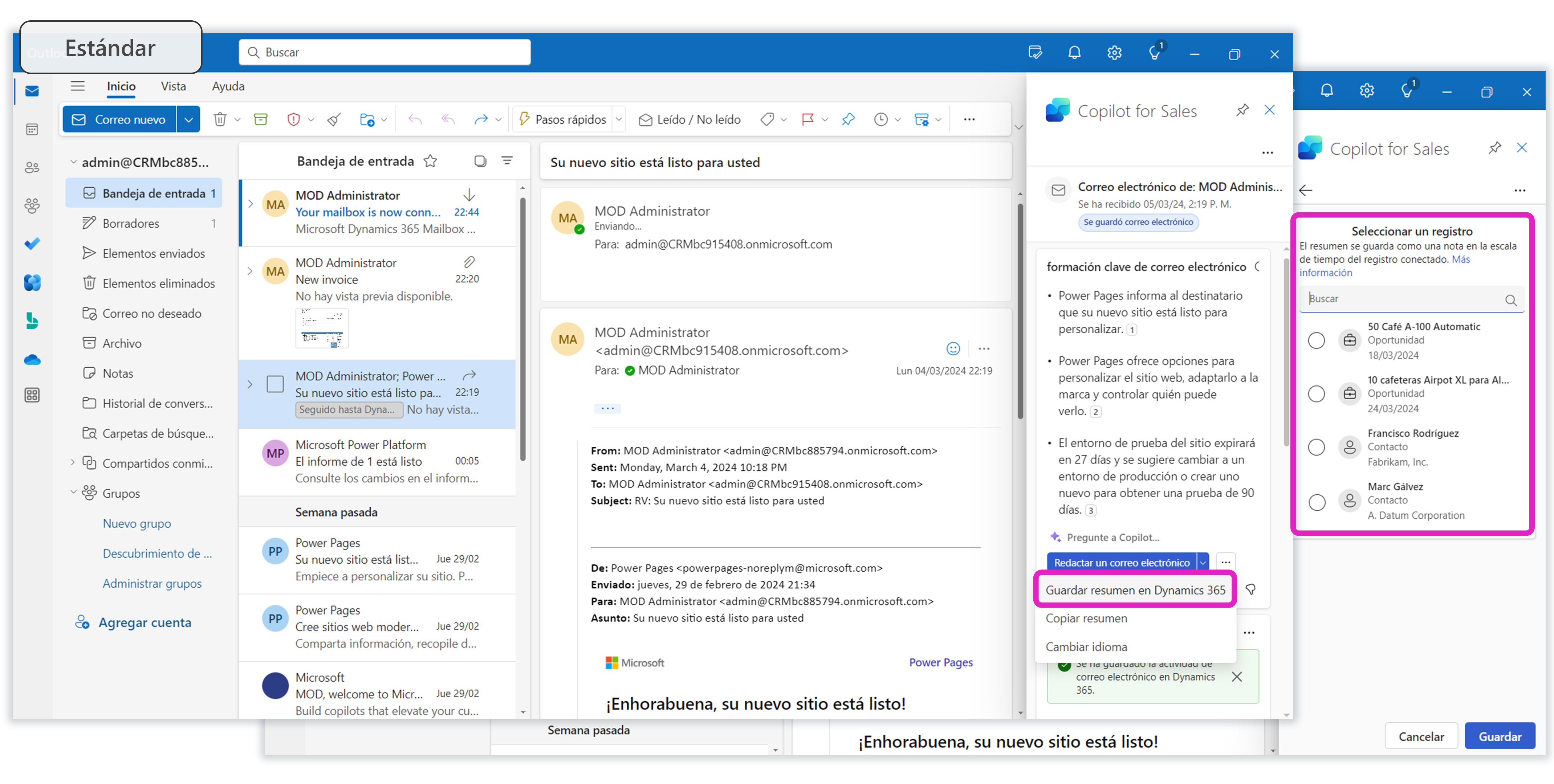
Task: Click the Flag message icon
Action: [808, 119]
